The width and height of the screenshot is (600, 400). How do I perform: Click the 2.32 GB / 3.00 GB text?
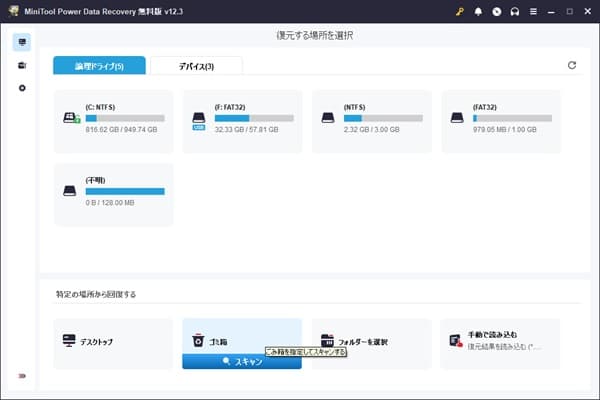click(372, 129)
